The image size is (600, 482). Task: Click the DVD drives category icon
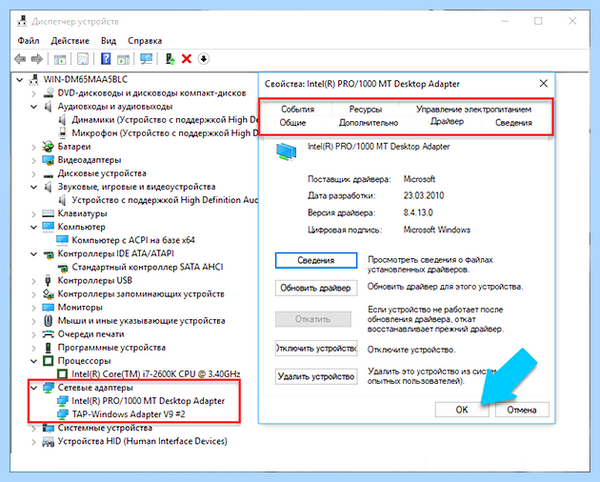[x=48, y=93]
